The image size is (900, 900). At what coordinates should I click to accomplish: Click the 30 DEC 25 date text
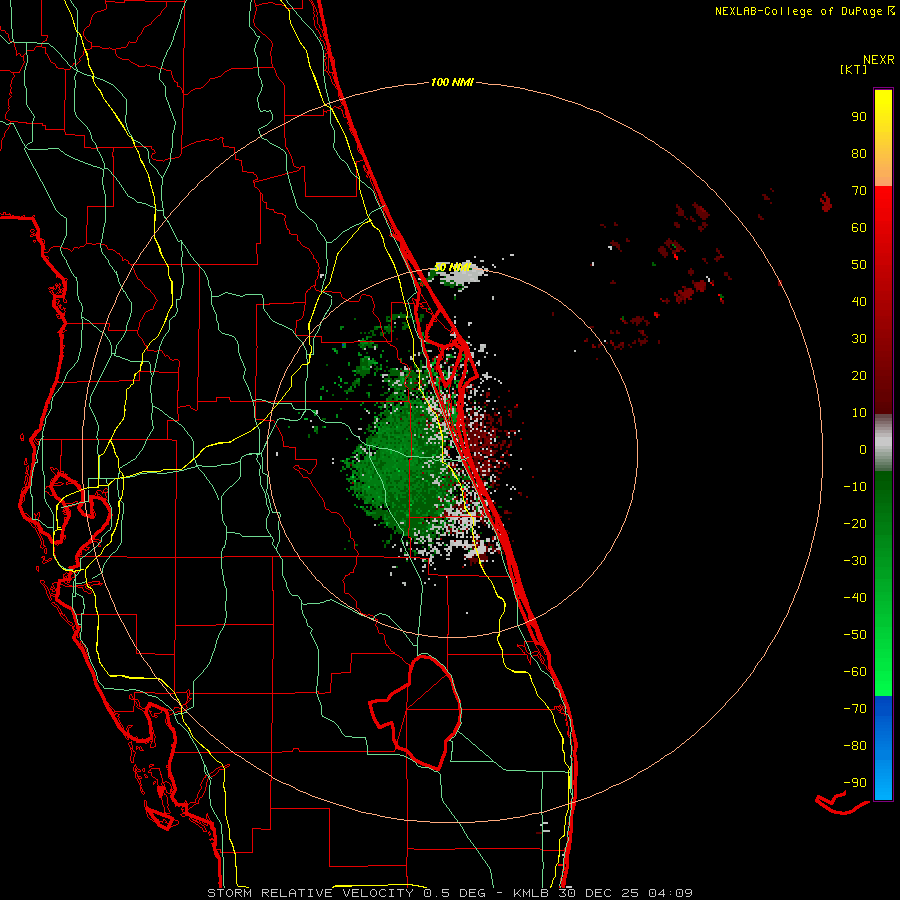(599, 893)
